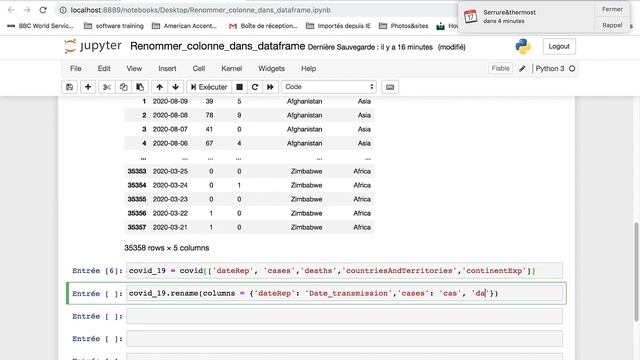Click the Python logo icon
640x360 pixels.
click(523, 47)
